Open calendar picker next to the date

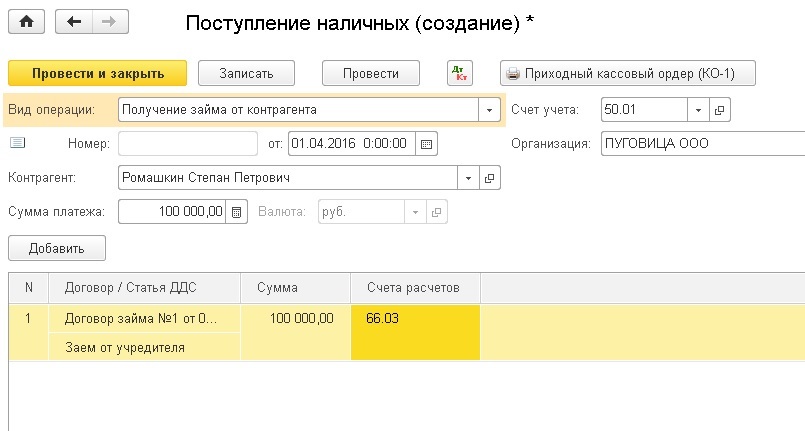[427, 144]
